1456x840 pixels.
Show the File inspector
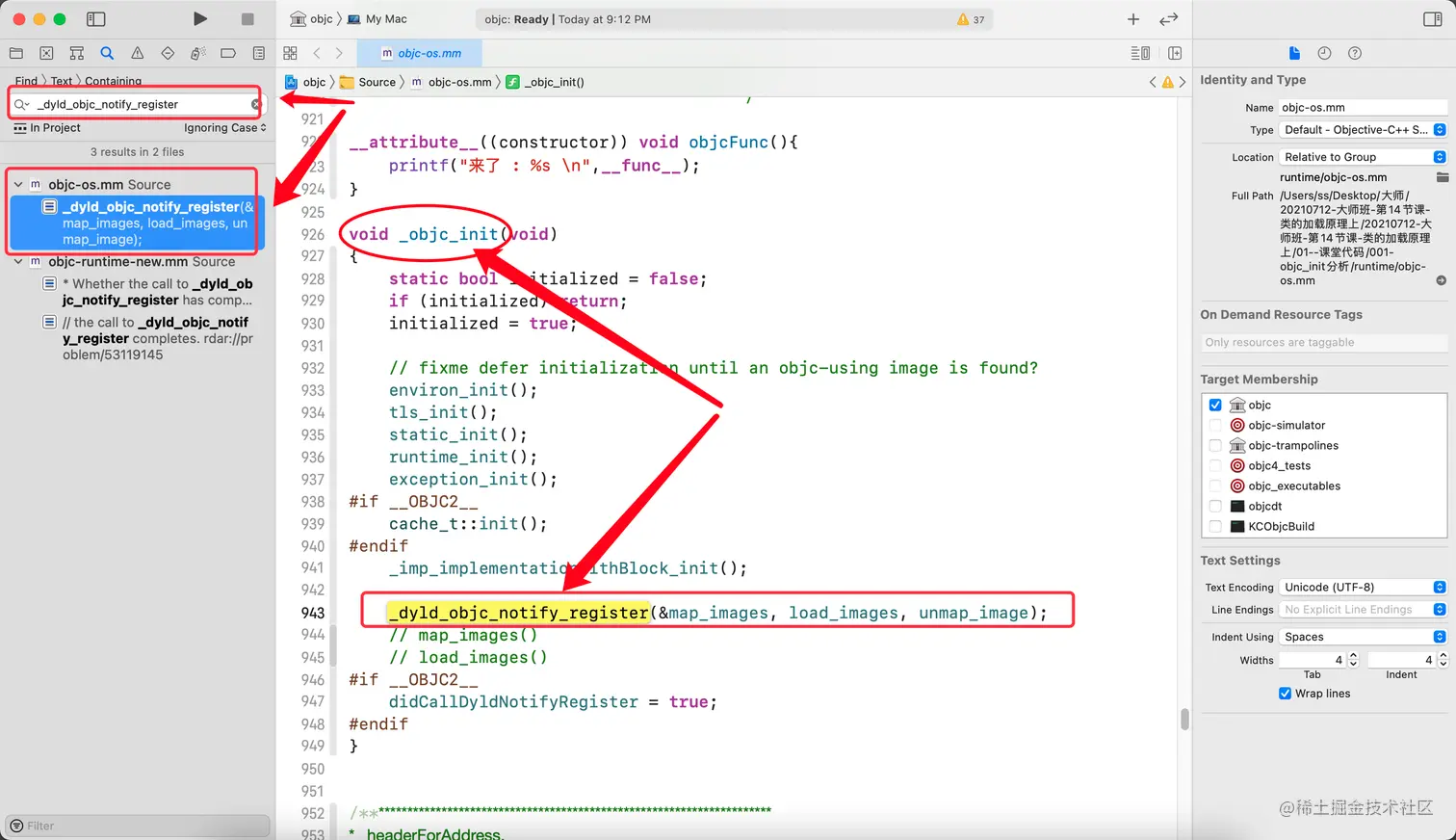(1294, 54)
